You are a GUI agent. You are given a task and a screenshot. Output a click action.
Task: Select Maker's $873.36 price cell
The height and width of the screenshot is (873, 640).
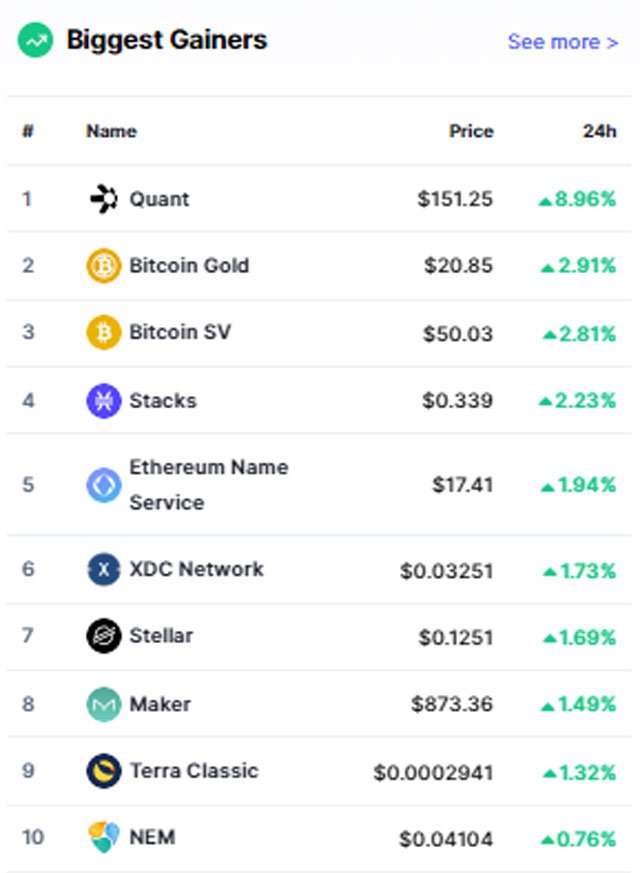452,704
